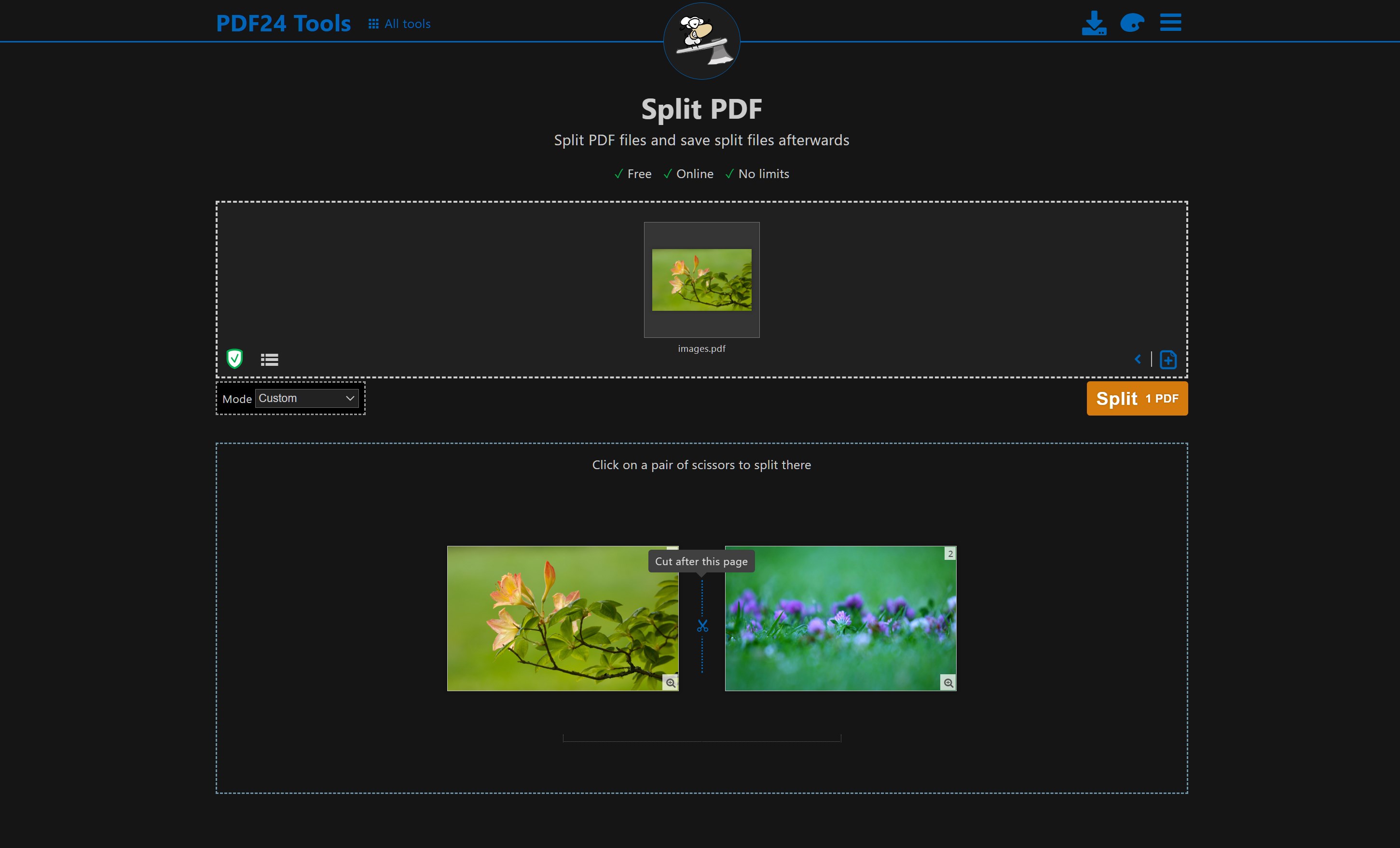This screenshot has height=848, width=1400.
Task: Zoom into page 2 magnifier icon
Action: point(948,682)
